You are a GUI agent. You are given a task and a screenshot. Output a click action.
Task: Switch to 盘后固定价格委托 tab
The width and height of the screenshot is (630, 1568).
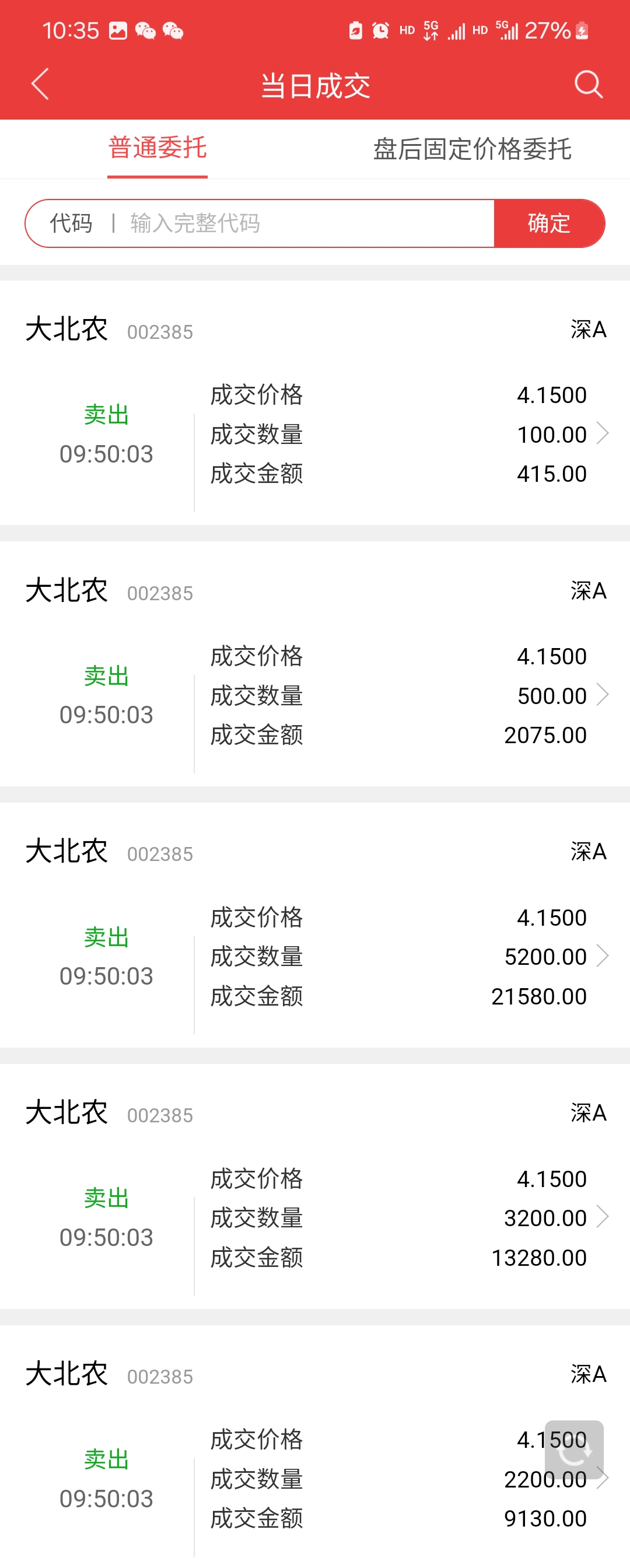(x=472, y=149)
